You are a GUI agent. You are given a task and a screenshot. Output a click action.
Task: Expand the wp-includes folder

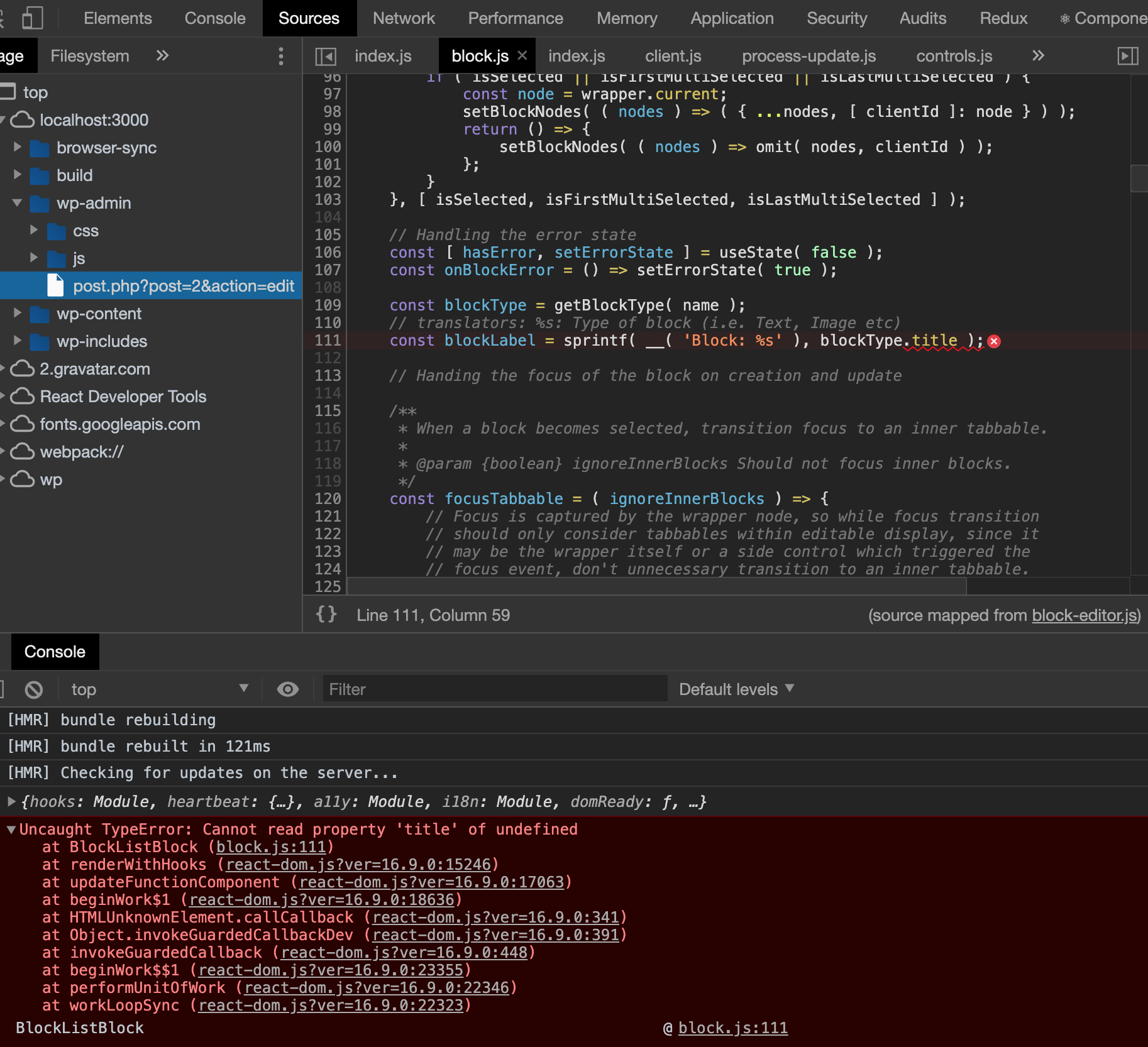tap(18, 341)
